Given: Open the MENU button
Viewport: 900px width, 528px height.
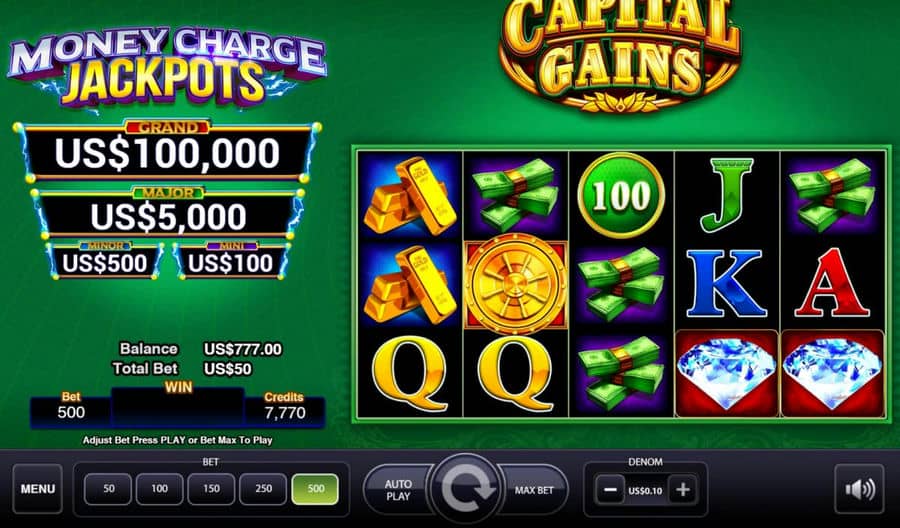Looking at the screenshot, I should click(38, 489).
